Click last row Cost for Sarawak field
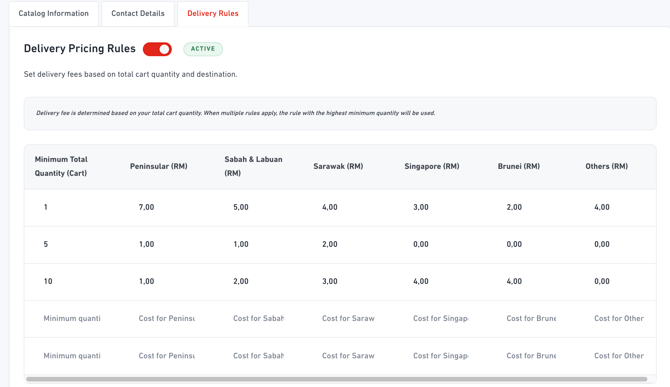Screen dimensions: 670x387 click(348, 356)
